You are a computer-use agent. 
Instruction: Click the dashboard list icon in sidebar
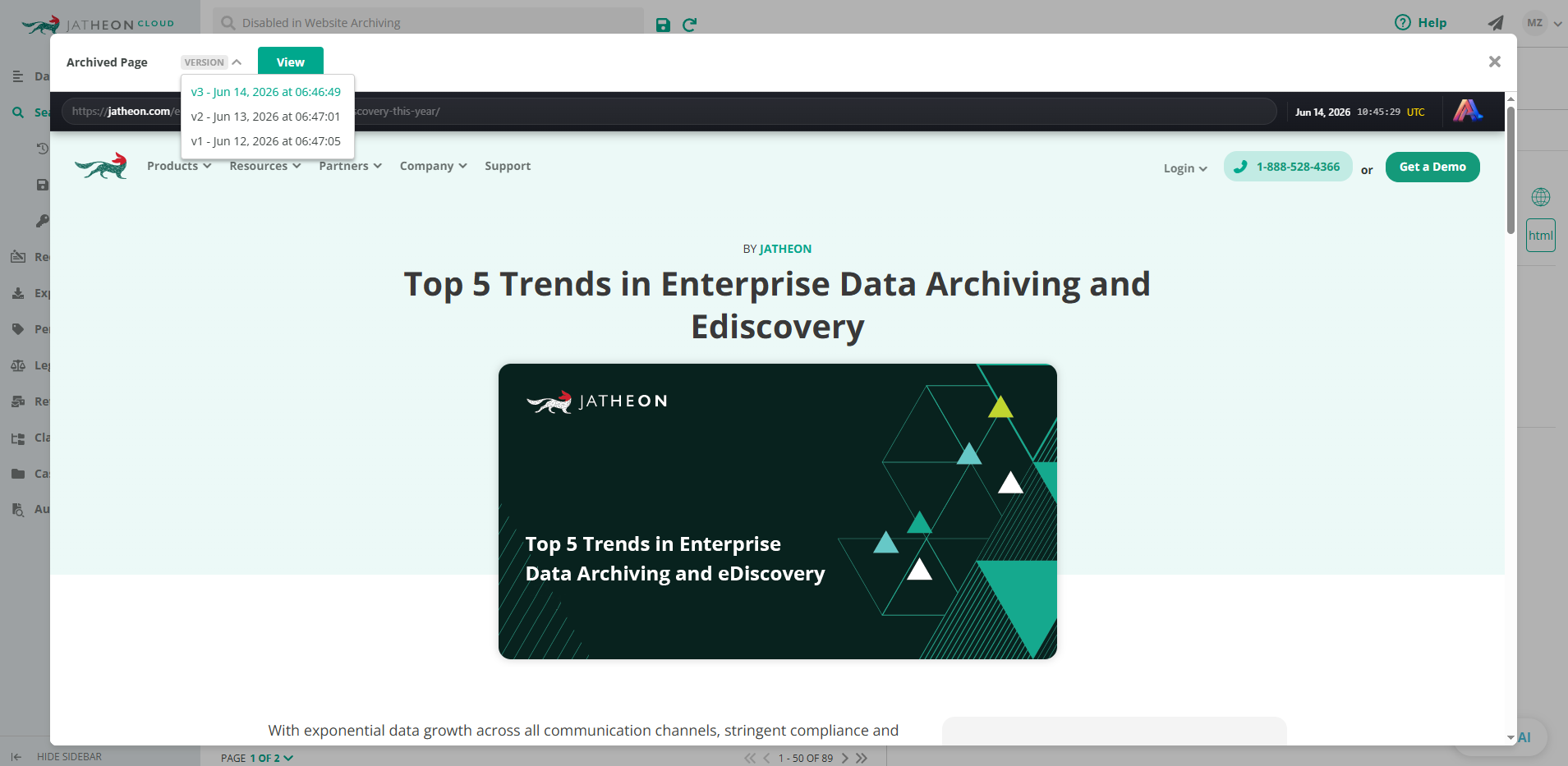18,76
